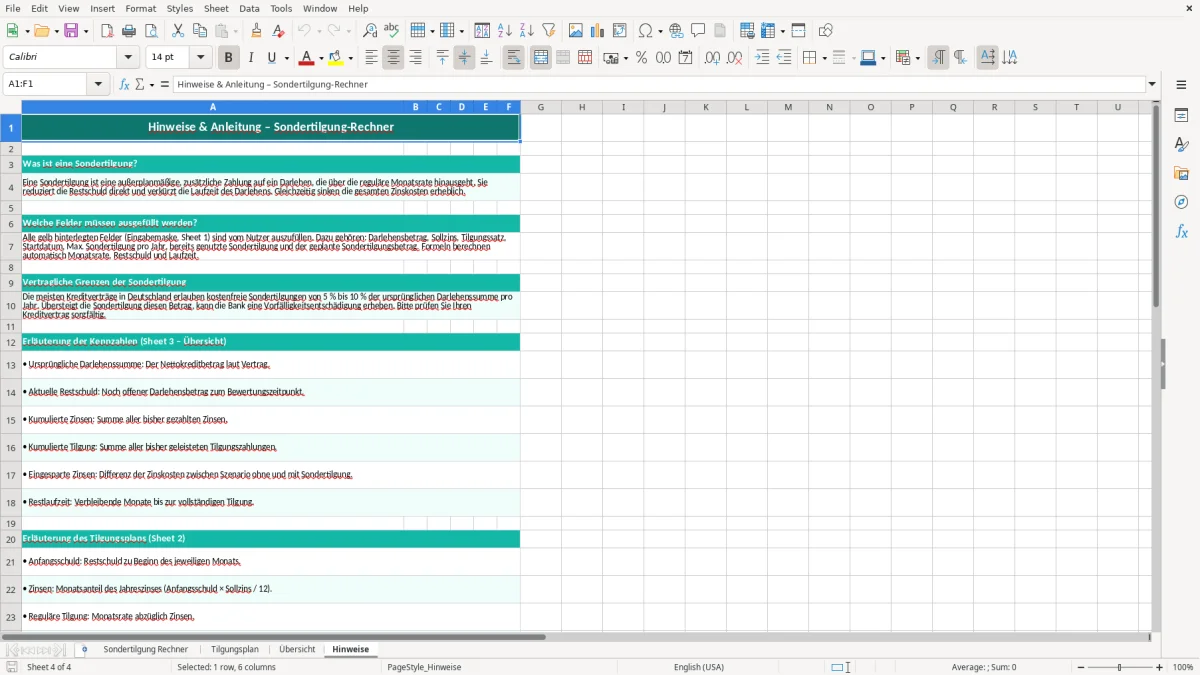
Task: Click Format as Percent icon
Action: pos(642,58)
